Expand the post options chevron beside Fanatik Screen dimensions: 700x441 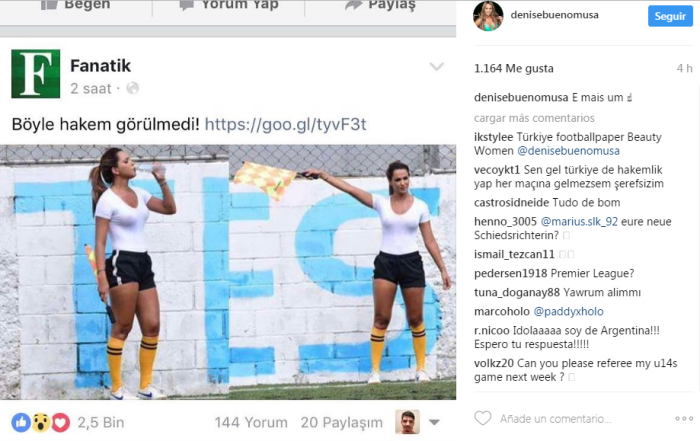tap(437, 67)
